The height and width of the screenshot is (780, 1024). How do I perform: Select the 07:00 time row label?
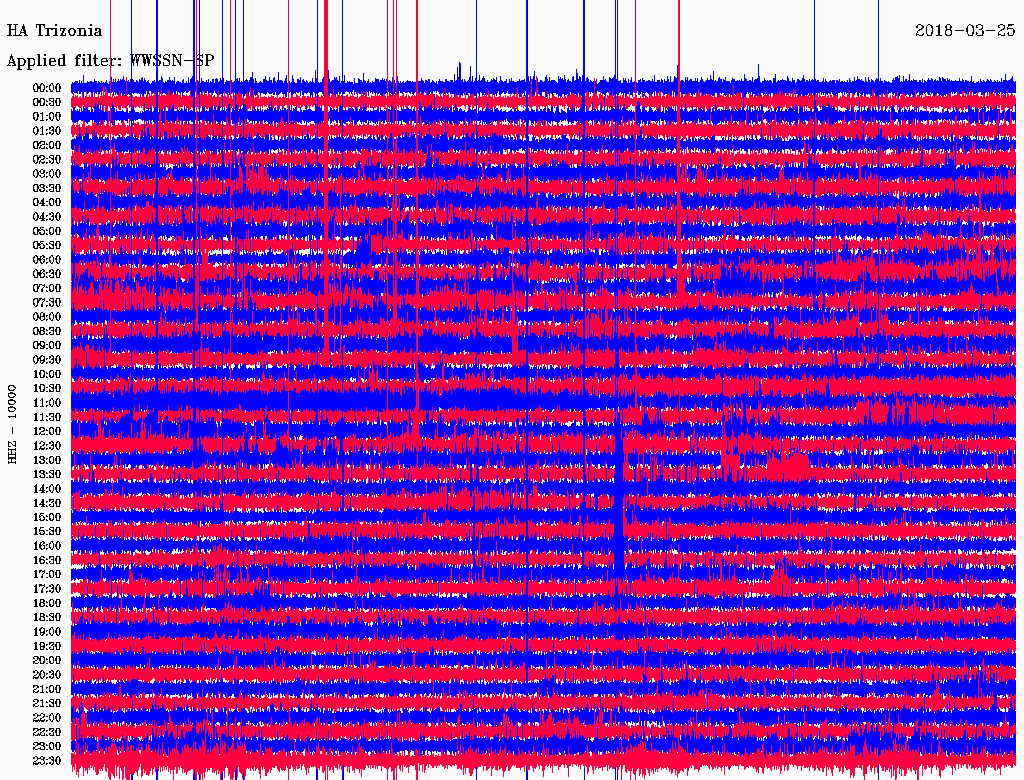pos(47,288)
